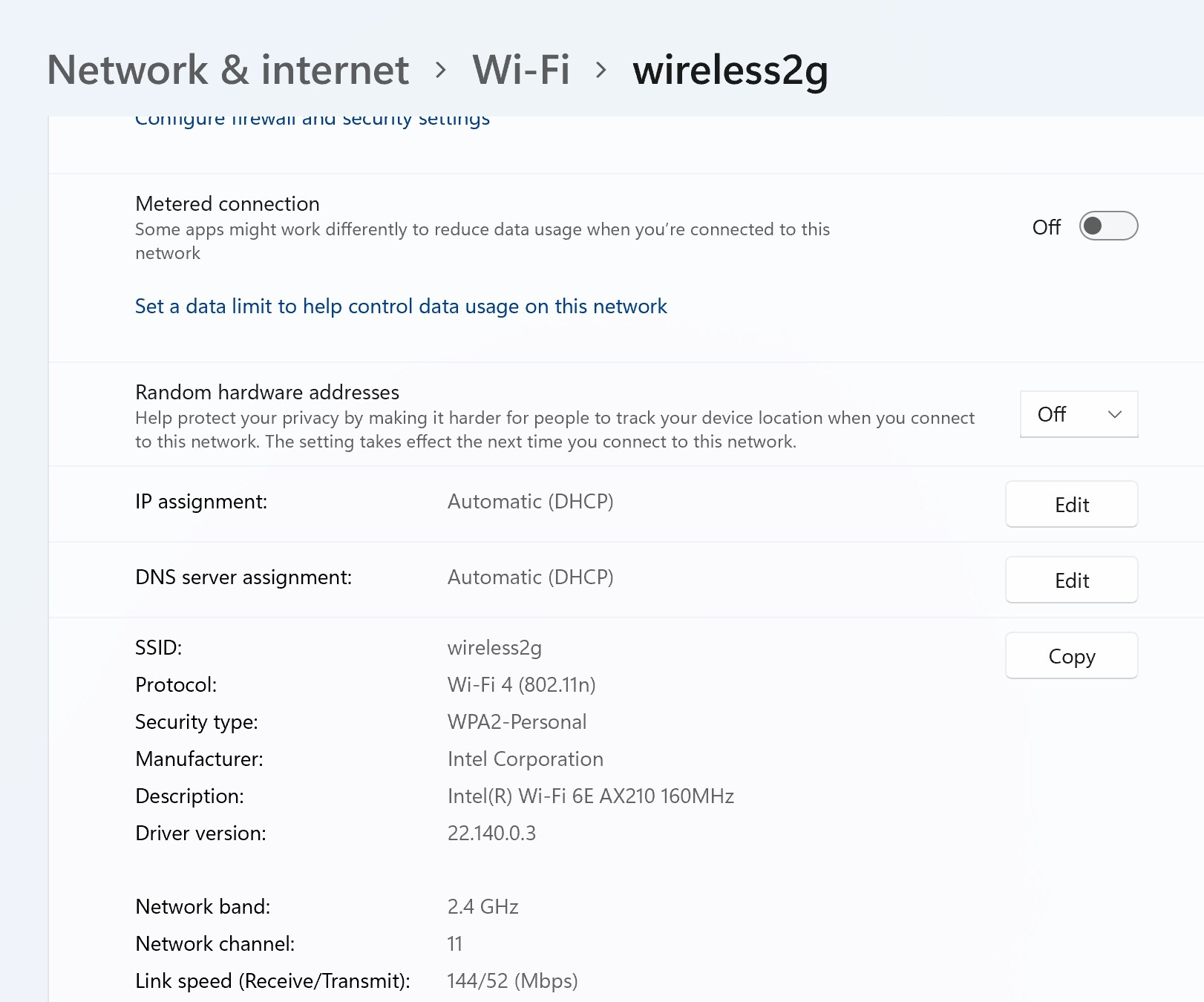Select the Off label next to metered toggle
1204x1002 pixels.
point(1047,227)
